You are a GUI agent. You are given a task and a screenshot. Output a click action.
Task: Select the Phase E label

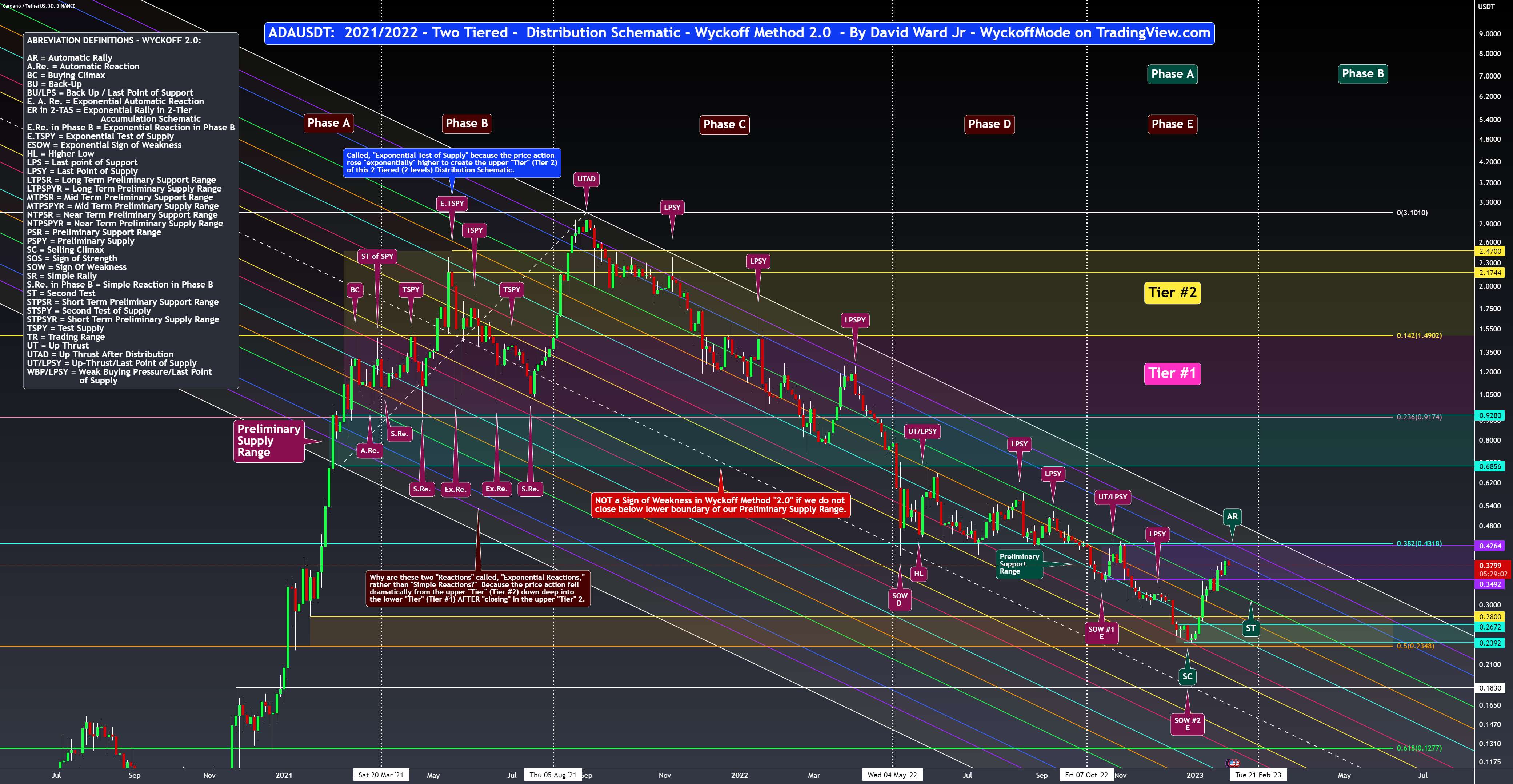coord(1172,124)
